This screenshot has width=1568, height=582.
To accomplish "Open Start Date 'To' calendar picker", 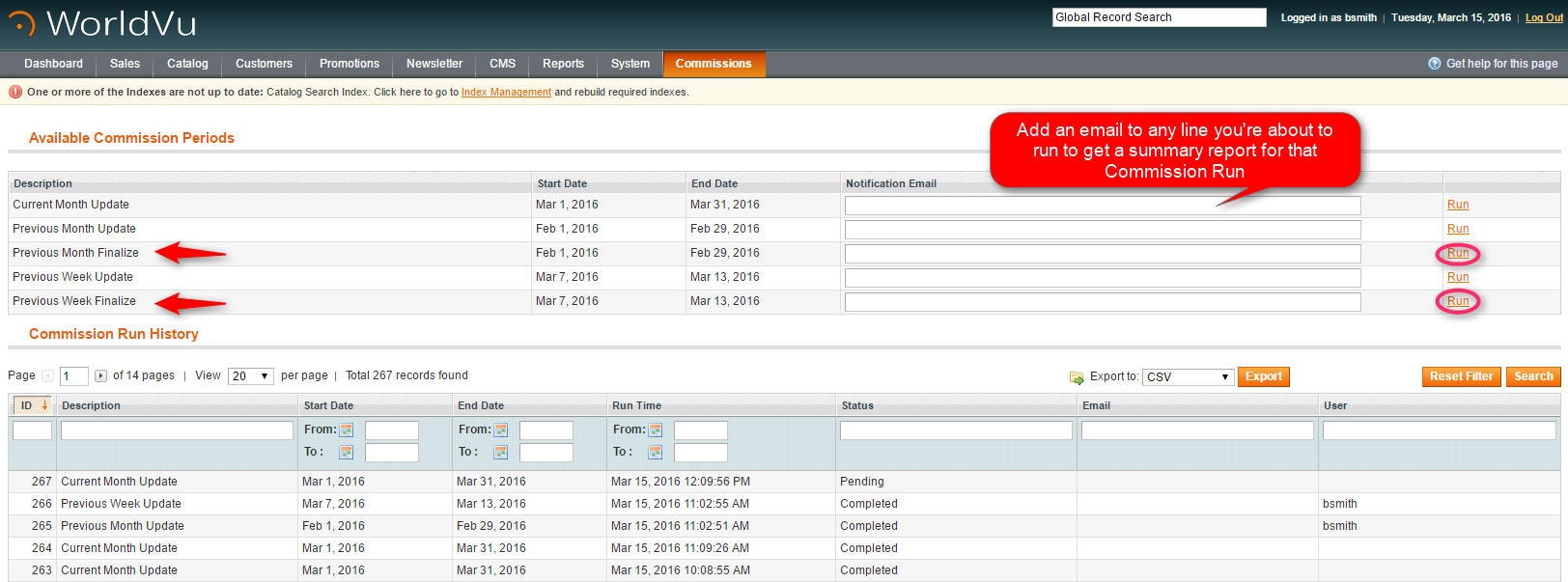I will 347,453.
